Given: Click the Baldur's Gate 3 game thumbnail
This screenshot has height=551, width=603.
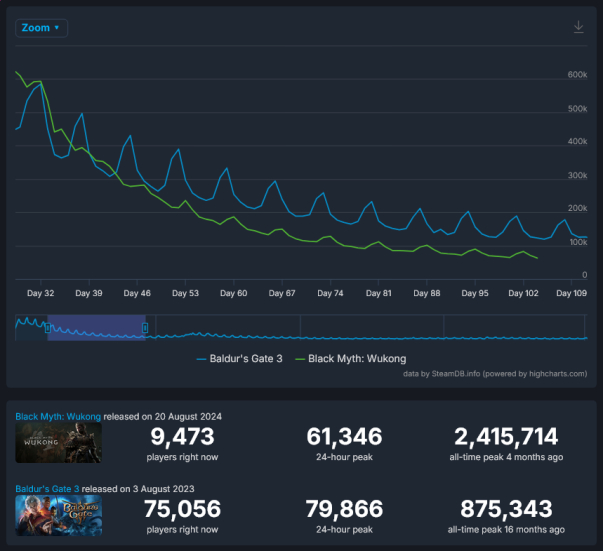Looking at the screenshot, I should point(58,515).
